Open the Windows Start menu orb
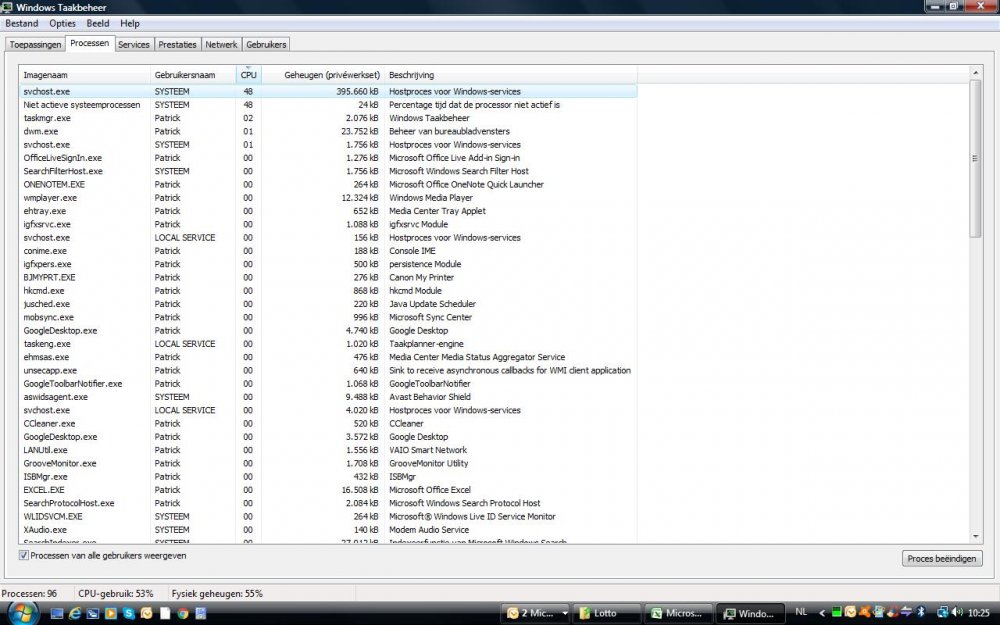 click(21, 612)
